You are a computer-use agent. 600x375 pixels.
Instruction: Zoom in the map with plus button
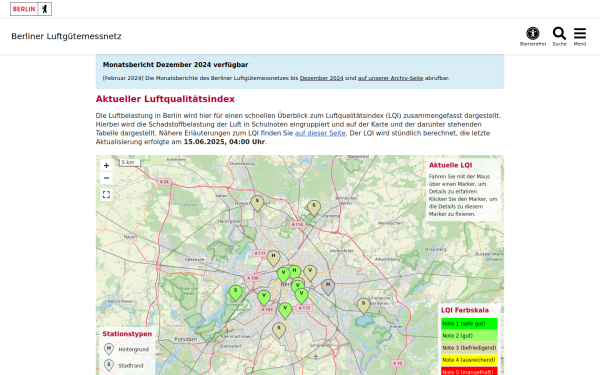pos(106,165)
